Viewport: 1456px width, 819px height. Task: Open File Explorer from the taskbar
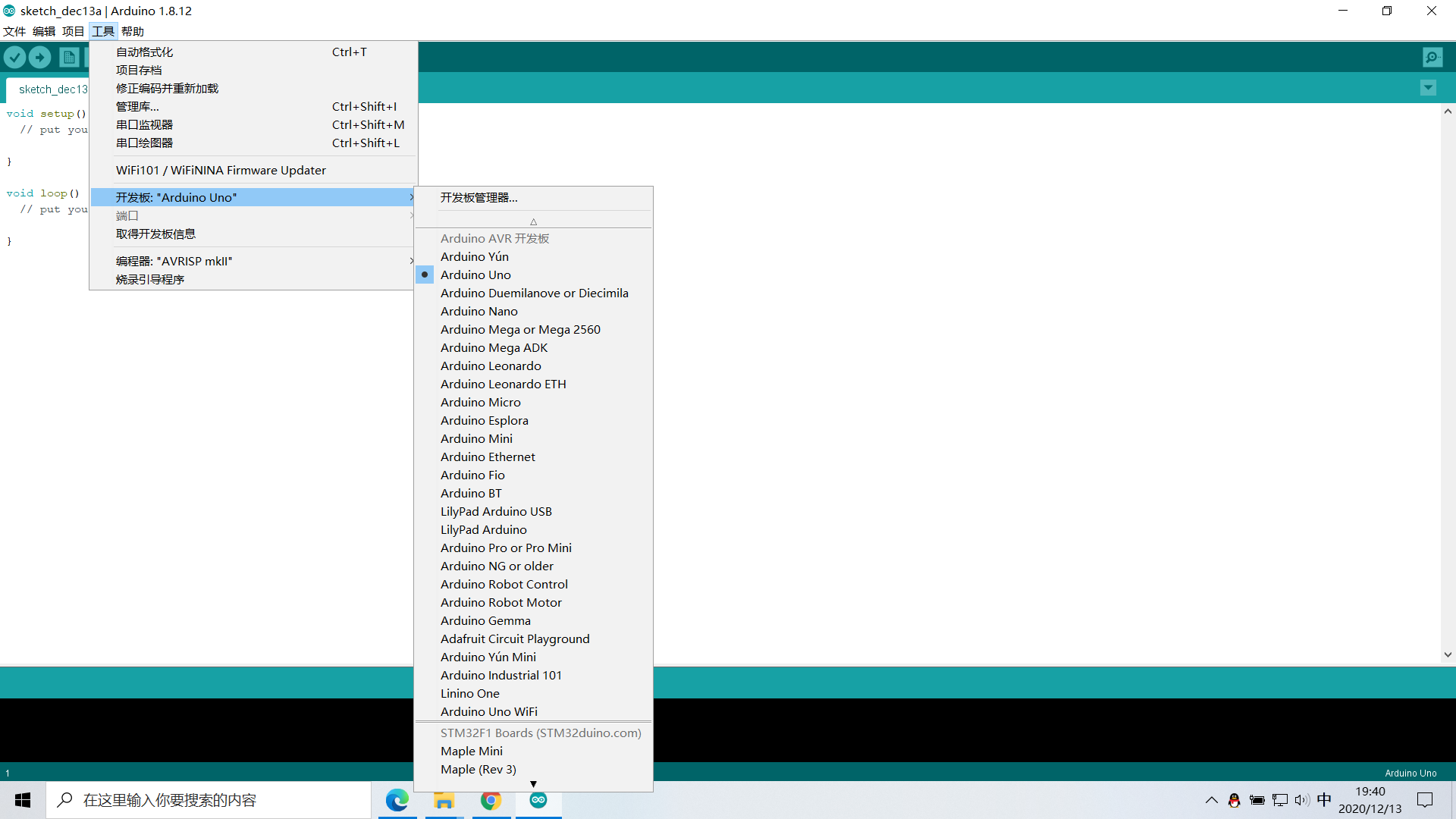pos(444,800)
